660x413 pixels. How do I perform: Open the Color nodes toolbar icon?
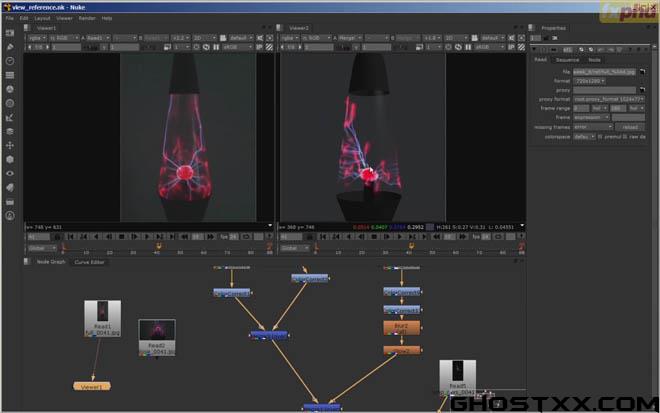(x=10, y=89)
